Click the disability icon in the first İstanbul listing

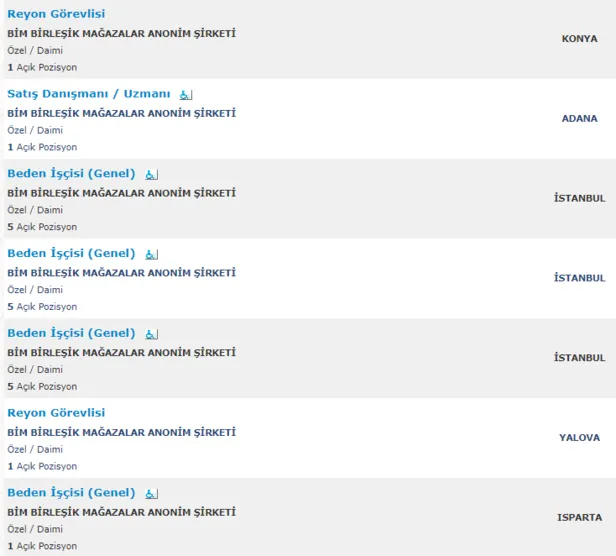tap(152, 175)
